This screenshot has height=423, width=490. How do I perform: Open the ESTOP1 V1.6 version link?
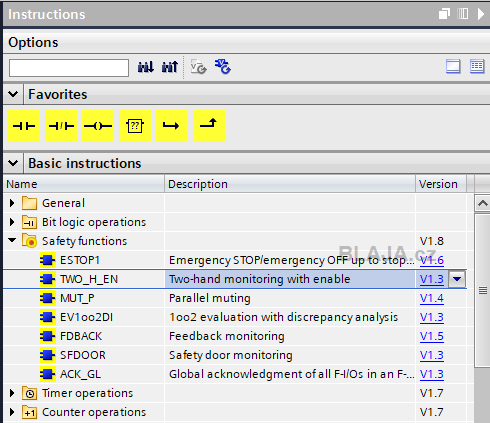pyautogui.click(x=432, y=260)
